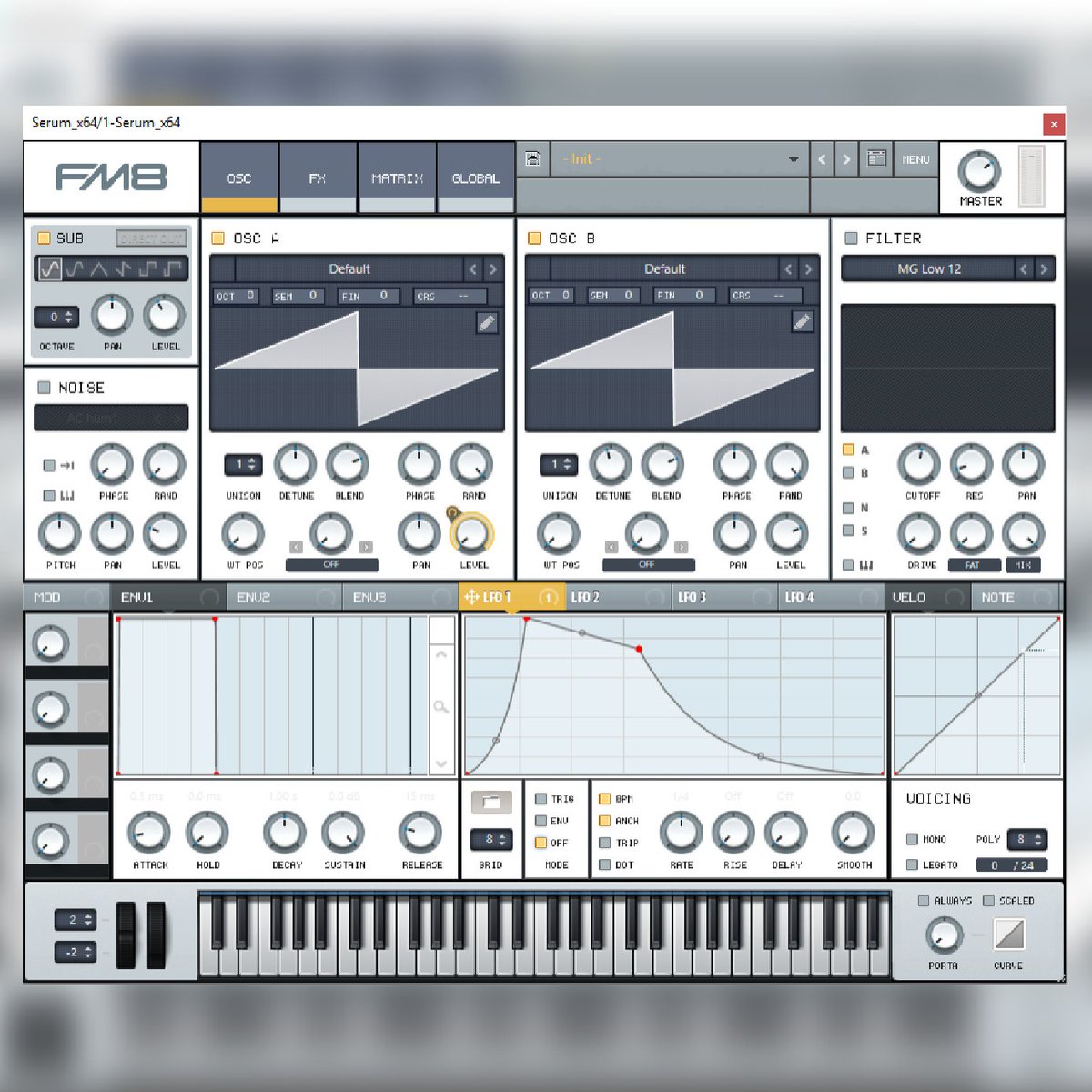Click the save preset floppy disk icon
Viewport: 1092px width, 1092px height.
coord(533,159)
